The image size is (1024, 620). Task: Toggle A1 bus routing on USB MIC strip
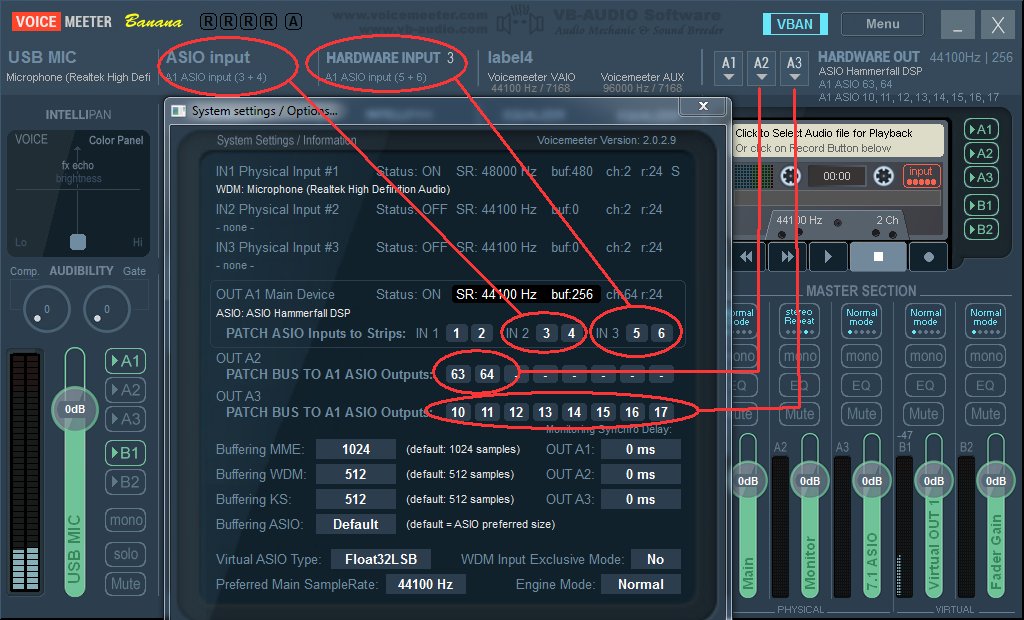[125, 361]
